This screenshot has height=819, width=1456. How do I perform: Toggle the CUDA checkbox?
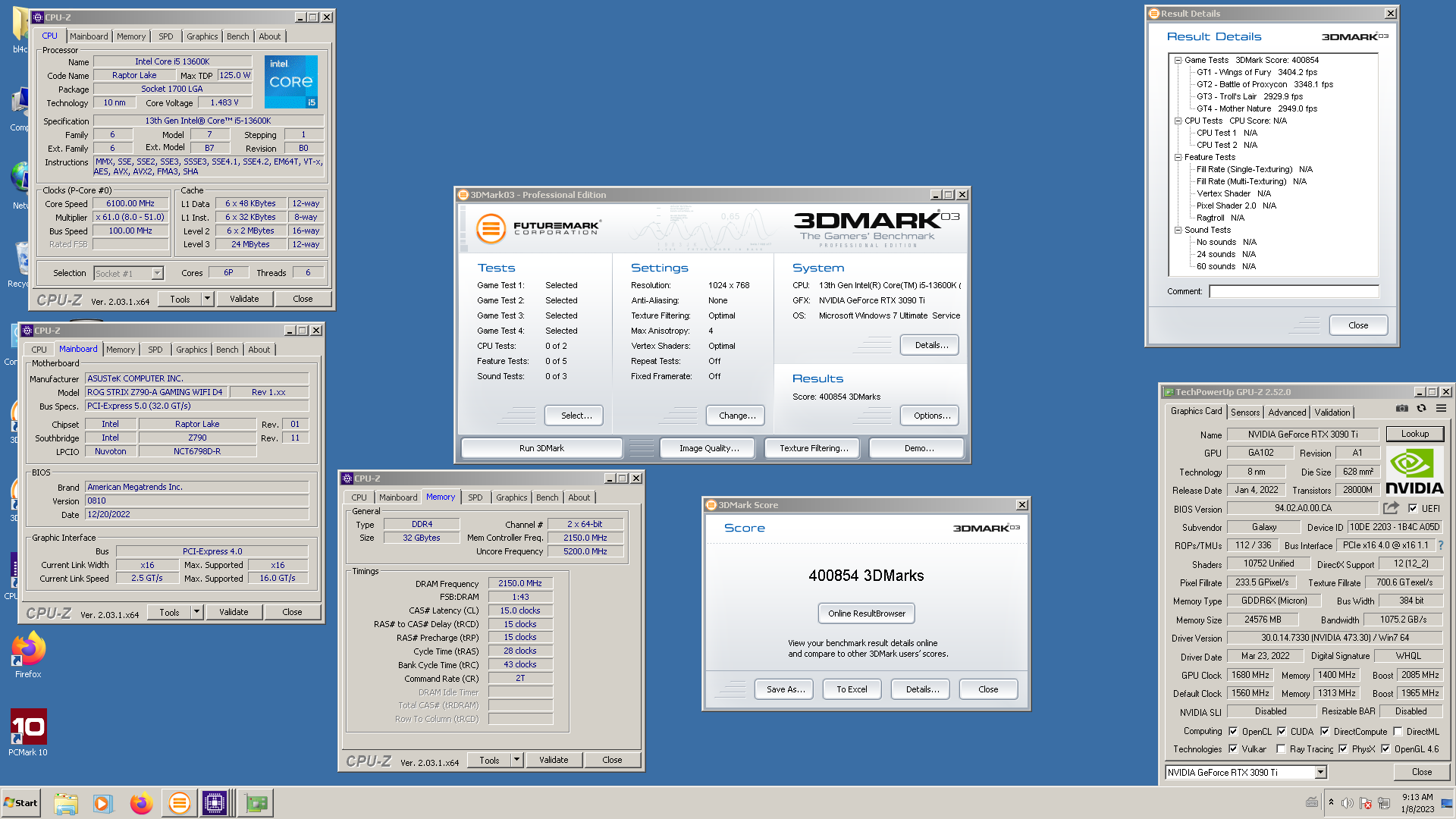coord(1282,731)
